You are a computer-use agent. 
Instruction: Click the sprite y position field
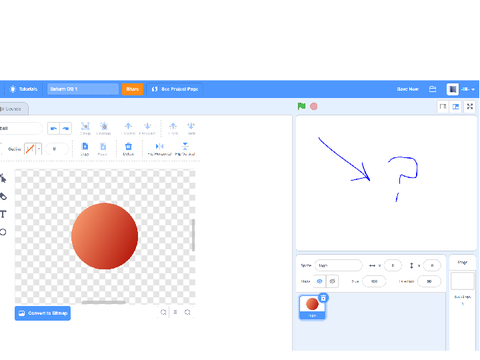pos(432,265)
